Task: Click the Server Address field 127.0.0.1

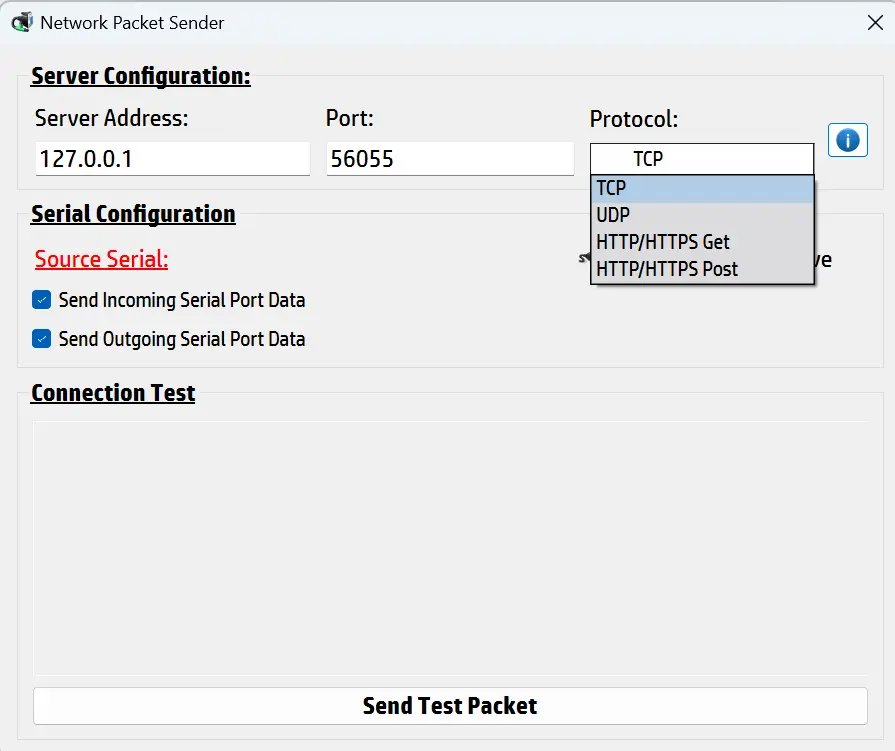Action: (172, 159)
